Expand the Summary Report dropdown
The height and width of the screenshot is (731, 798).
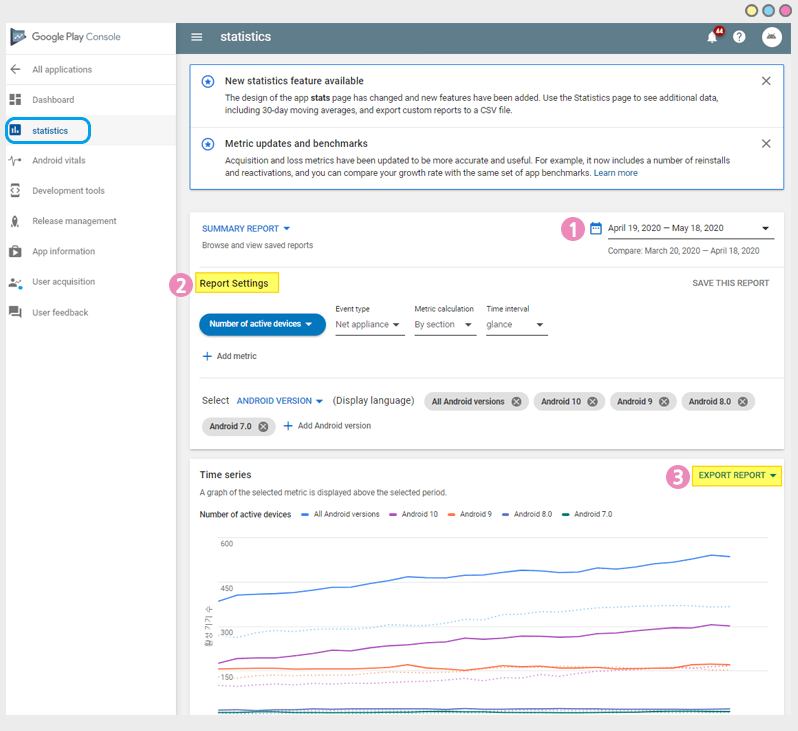point(246,229)
